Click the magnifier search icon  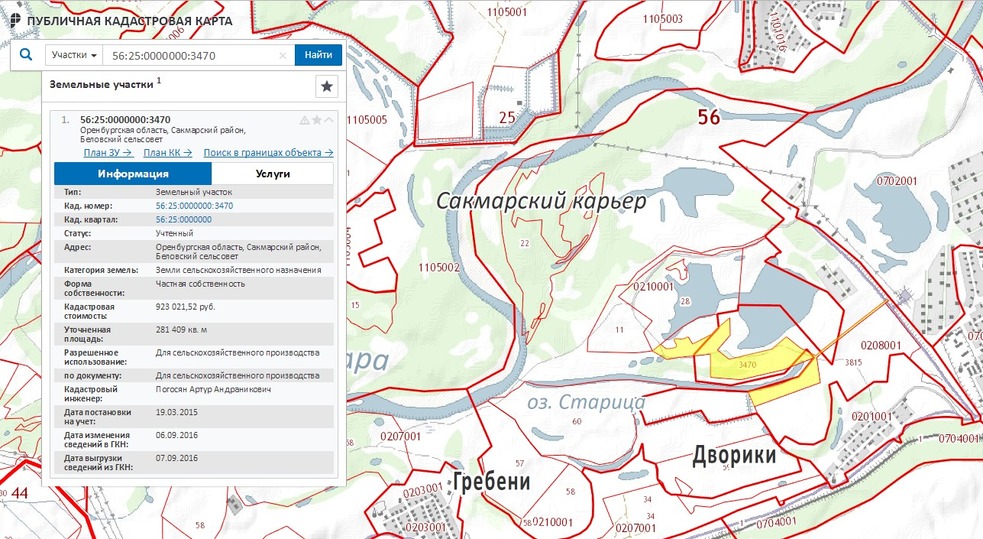pyautogui.click(x=26, y=56)
